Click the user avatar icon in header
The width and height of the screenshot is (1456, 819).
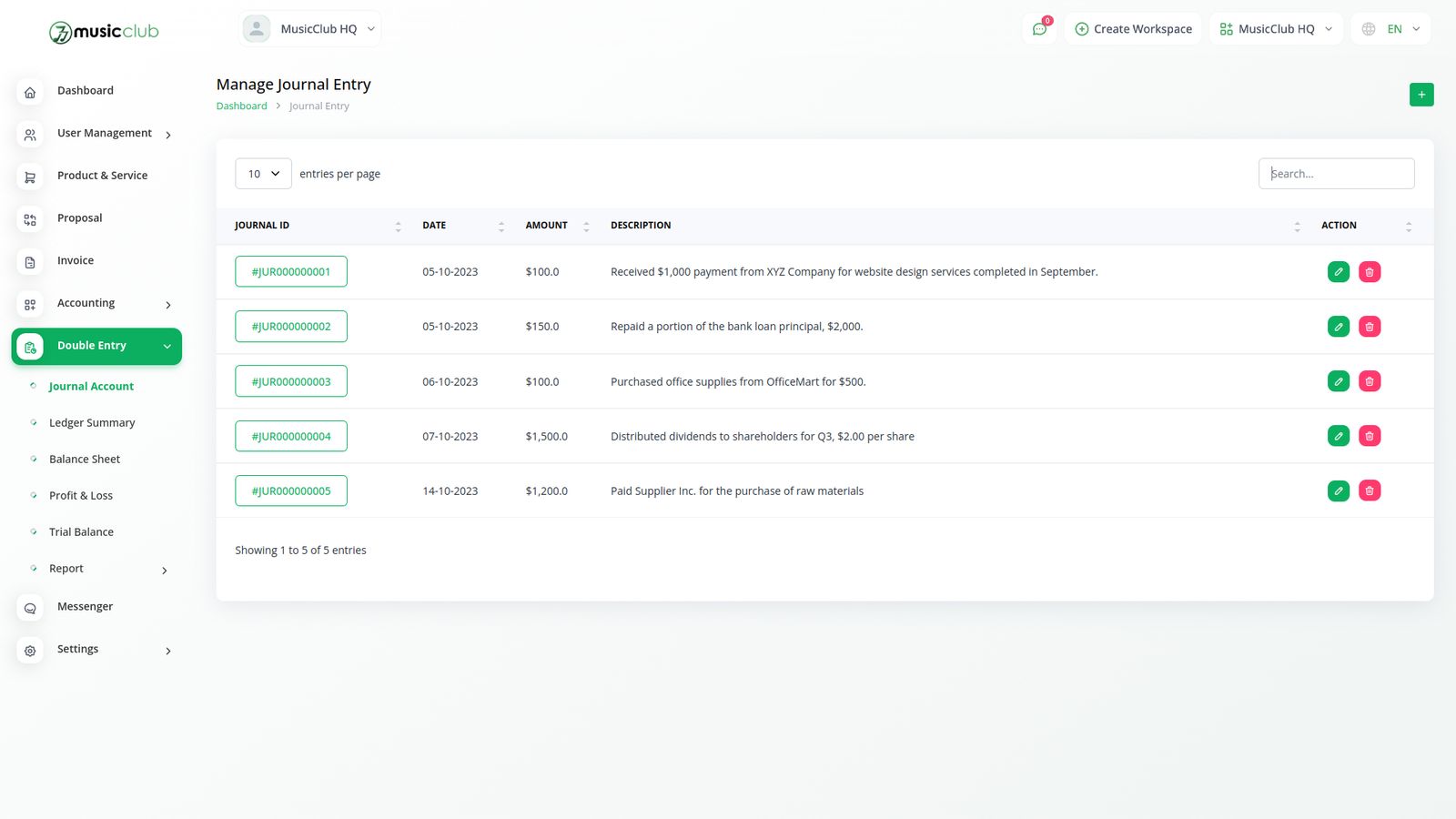pos(257,29)
